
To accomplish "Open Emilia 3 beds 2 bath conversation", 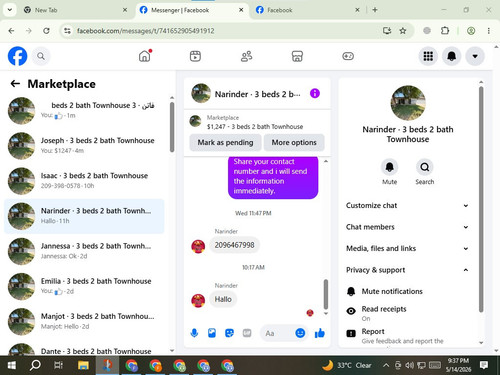I will click(x=84, y=287).
